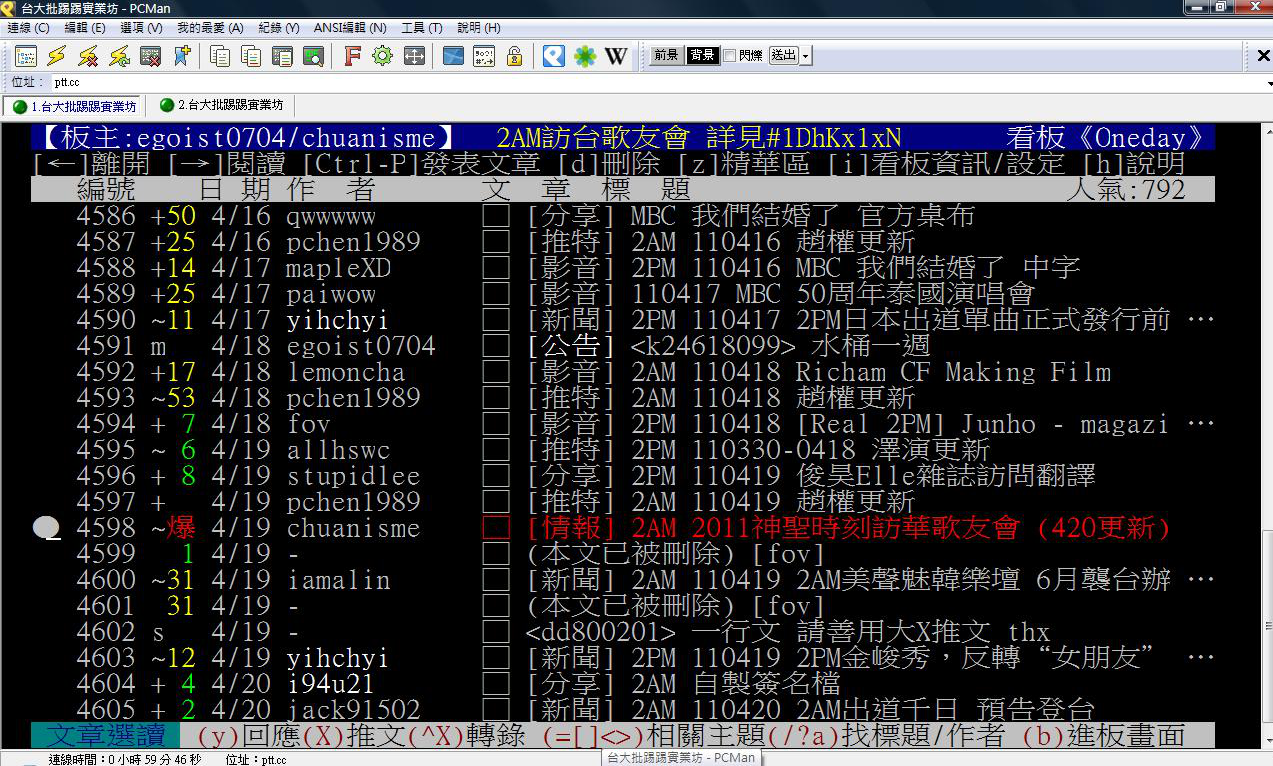The height and width of the screenshot is (766, 1273).
Task: Open the Wikipedia 'W' search icon
Action: (x=616, y=56)
